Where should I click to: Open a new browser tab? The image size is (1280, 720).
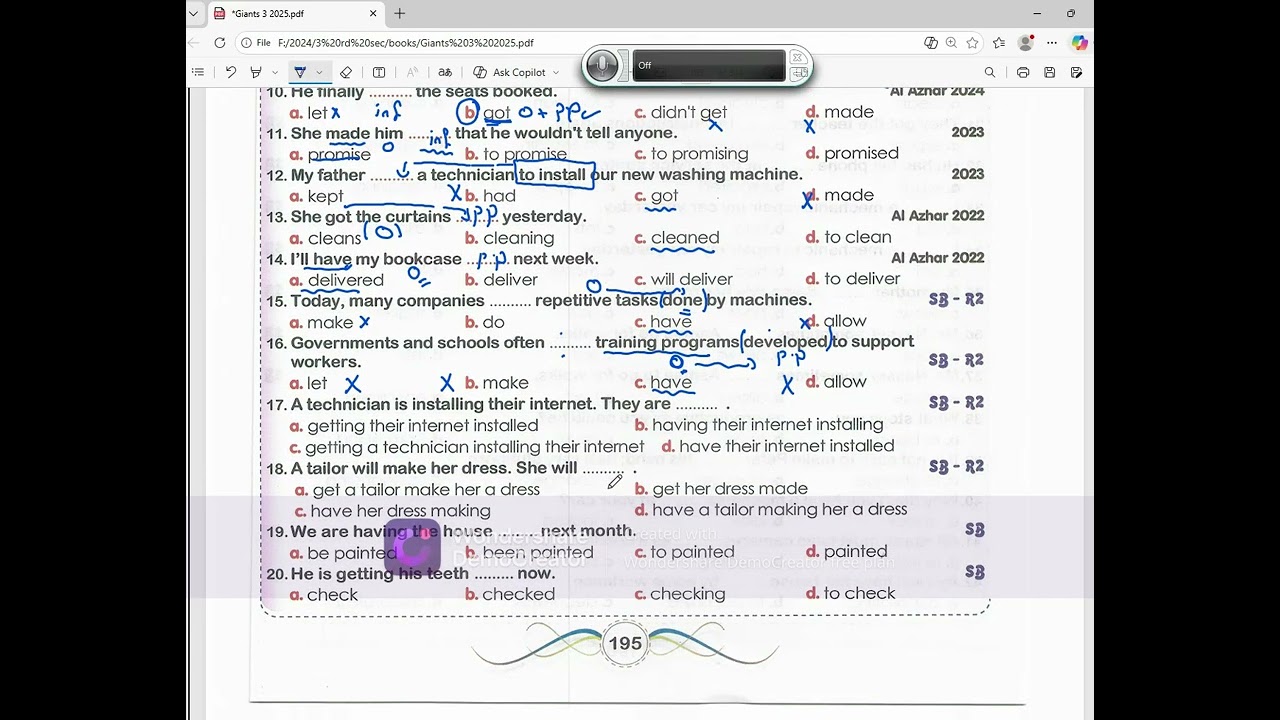[x=400, y=14]
